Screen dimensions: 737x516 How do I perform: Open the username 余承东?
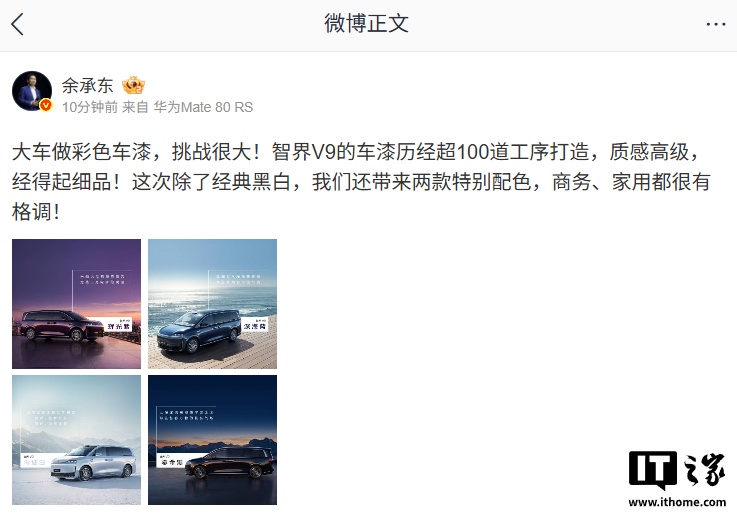tap(87, 86)
